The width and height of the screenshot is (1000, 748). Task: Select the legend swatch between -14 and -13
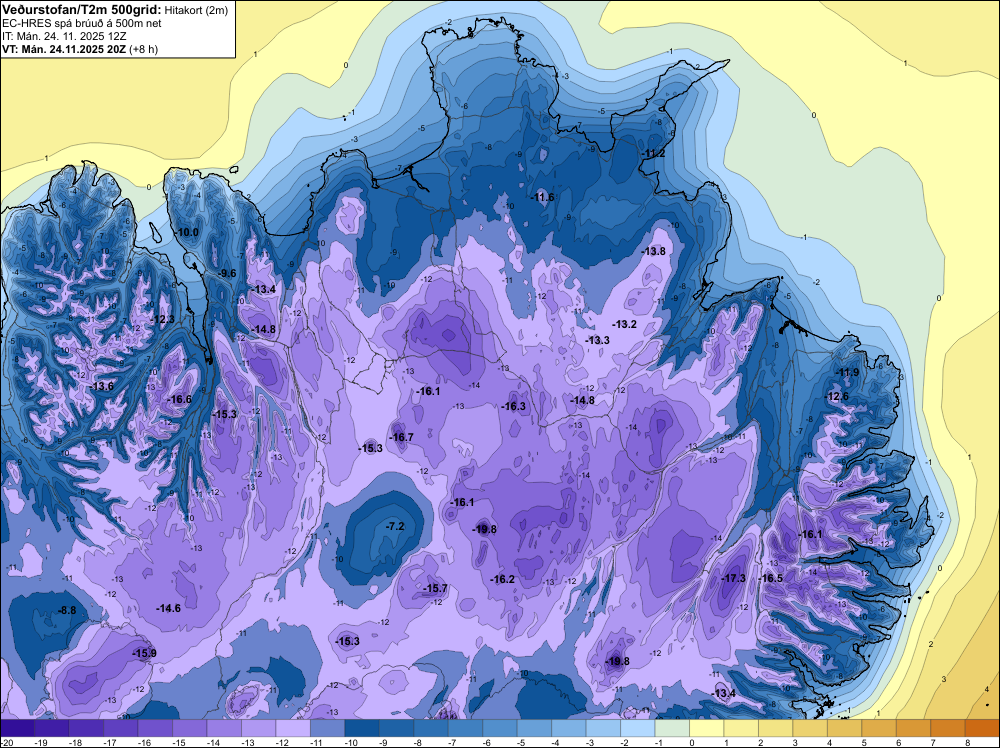pos(224,728)
